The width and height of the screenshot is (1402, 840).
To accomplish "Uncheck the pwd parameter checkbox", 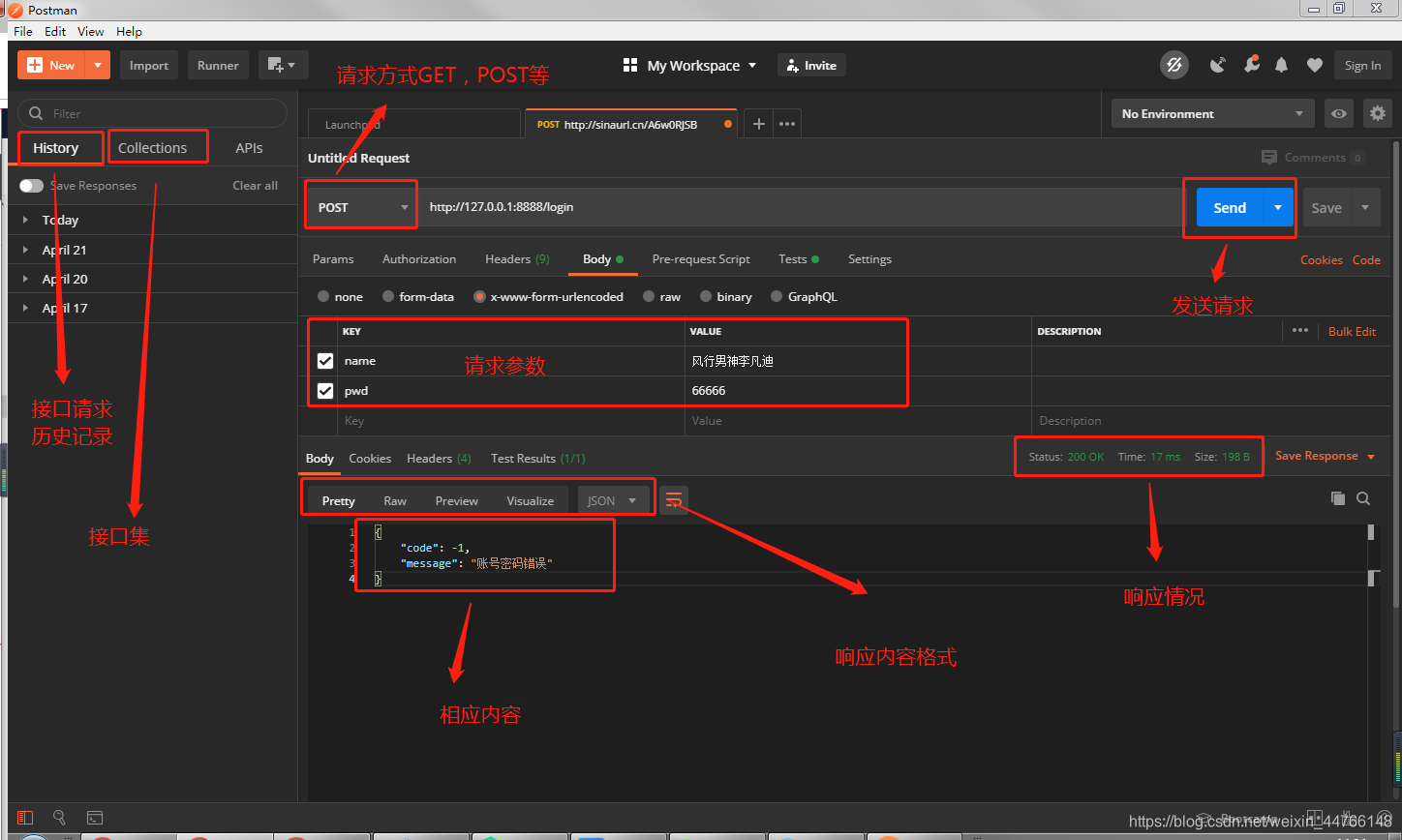I will [x=325, y=391].
